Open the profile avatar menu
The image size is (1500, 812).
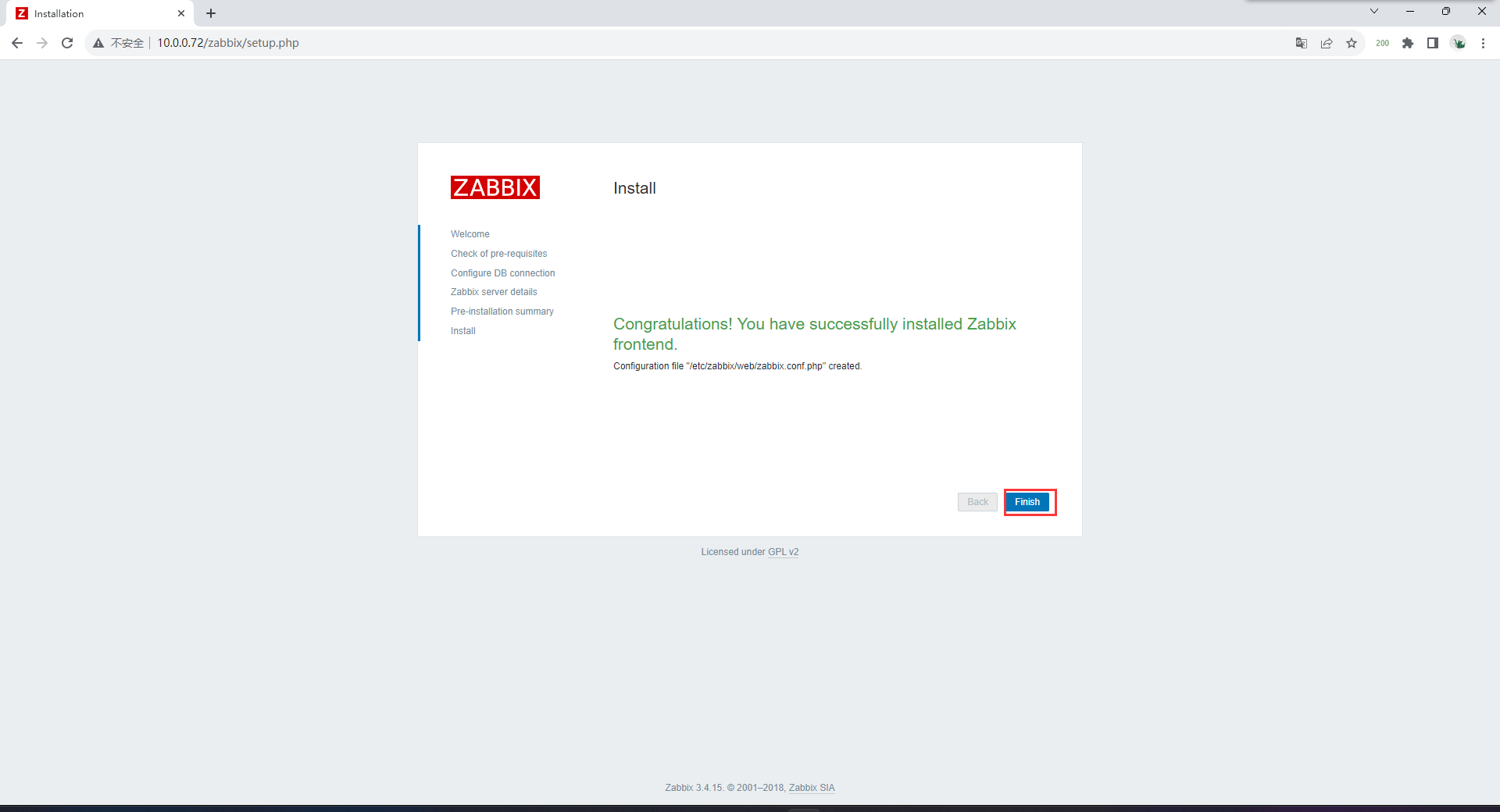1459,43
